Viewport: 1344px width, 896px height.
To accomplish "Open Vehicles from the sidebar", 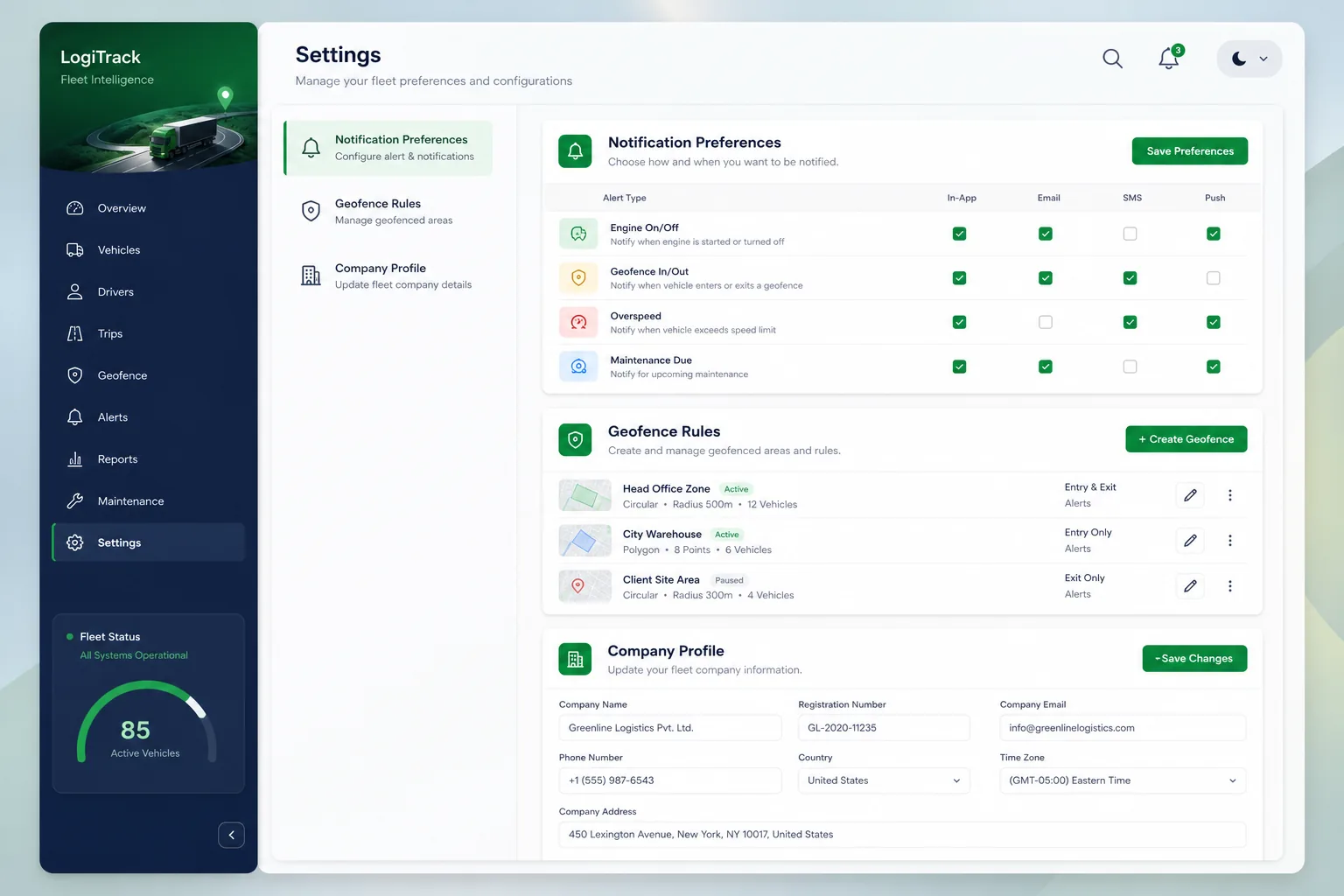I will [148, 250].
